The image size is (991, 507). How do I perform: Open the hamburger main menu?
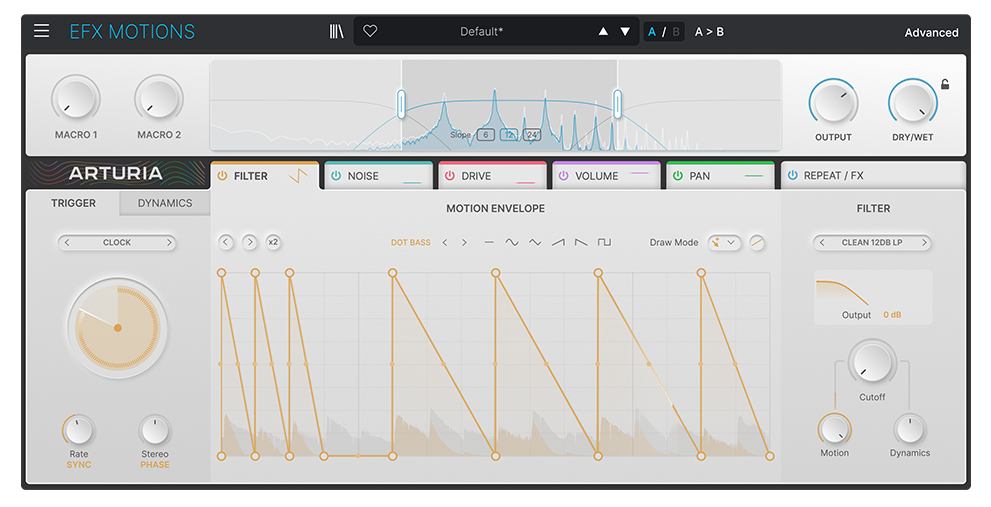pyautogui.click(x=41, y=31)
